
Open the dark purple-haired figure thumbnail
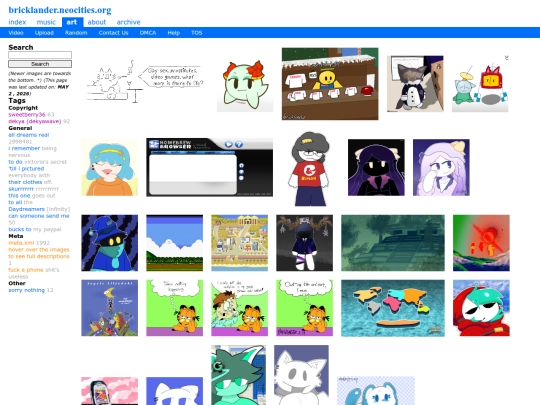tap(376, 167)
